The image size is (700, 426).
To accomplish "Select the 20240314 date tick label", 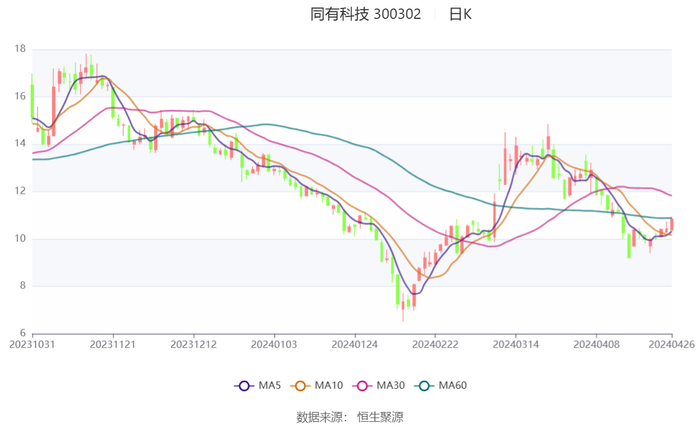I will pyautogui.click(x=512, y=345).
